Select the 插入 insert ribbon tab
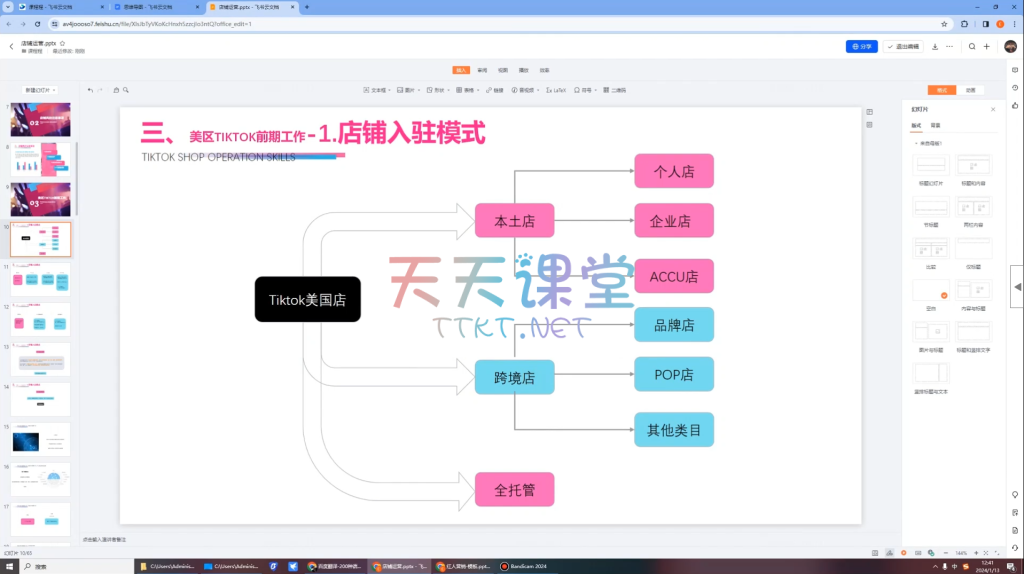 click(x=461, y=70)
